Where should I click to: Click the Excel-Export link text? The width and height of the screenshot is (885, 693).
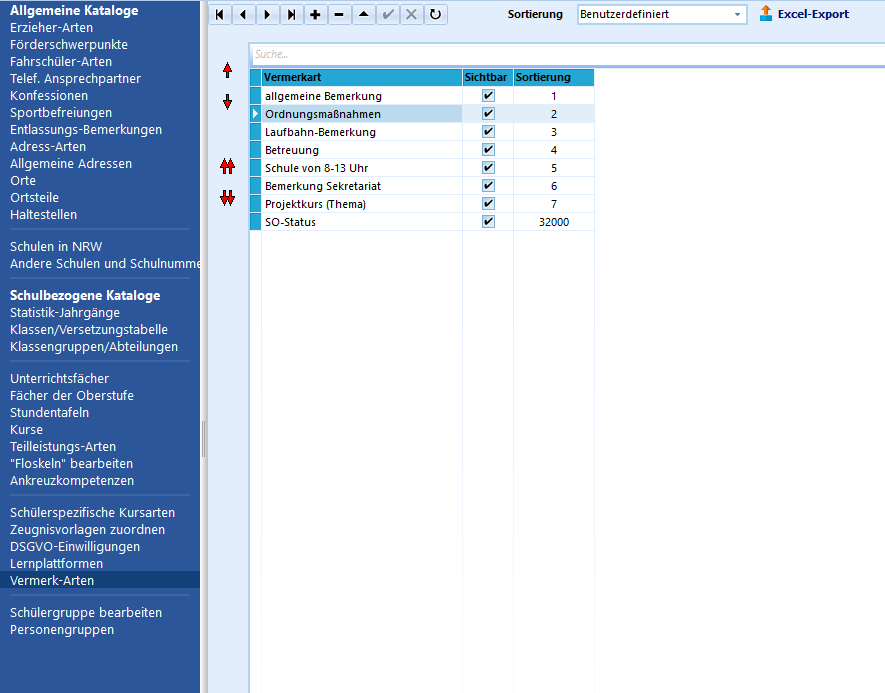813,14
